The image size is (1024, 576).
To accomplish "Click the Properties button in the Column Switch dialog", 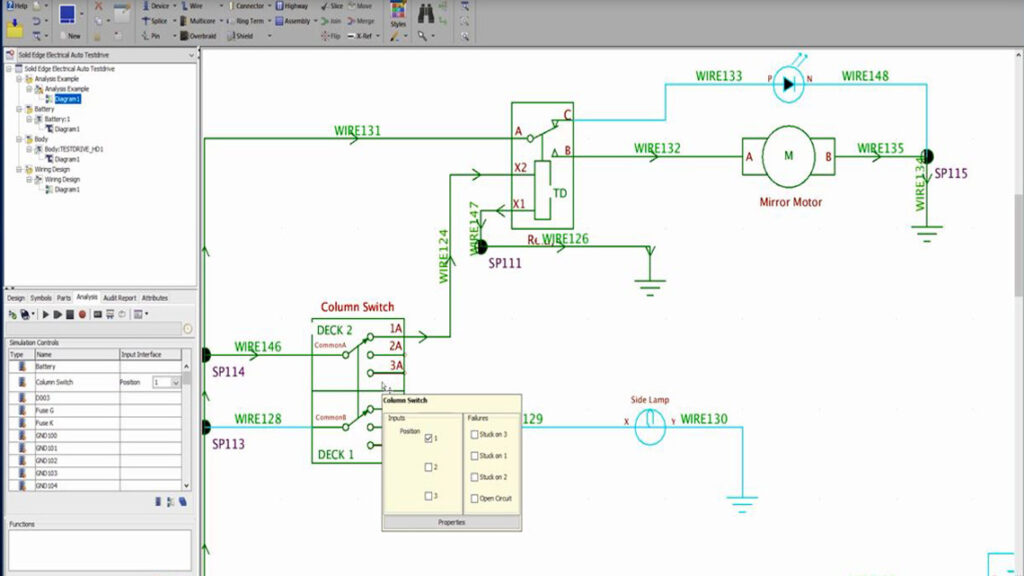I will 451,521.
